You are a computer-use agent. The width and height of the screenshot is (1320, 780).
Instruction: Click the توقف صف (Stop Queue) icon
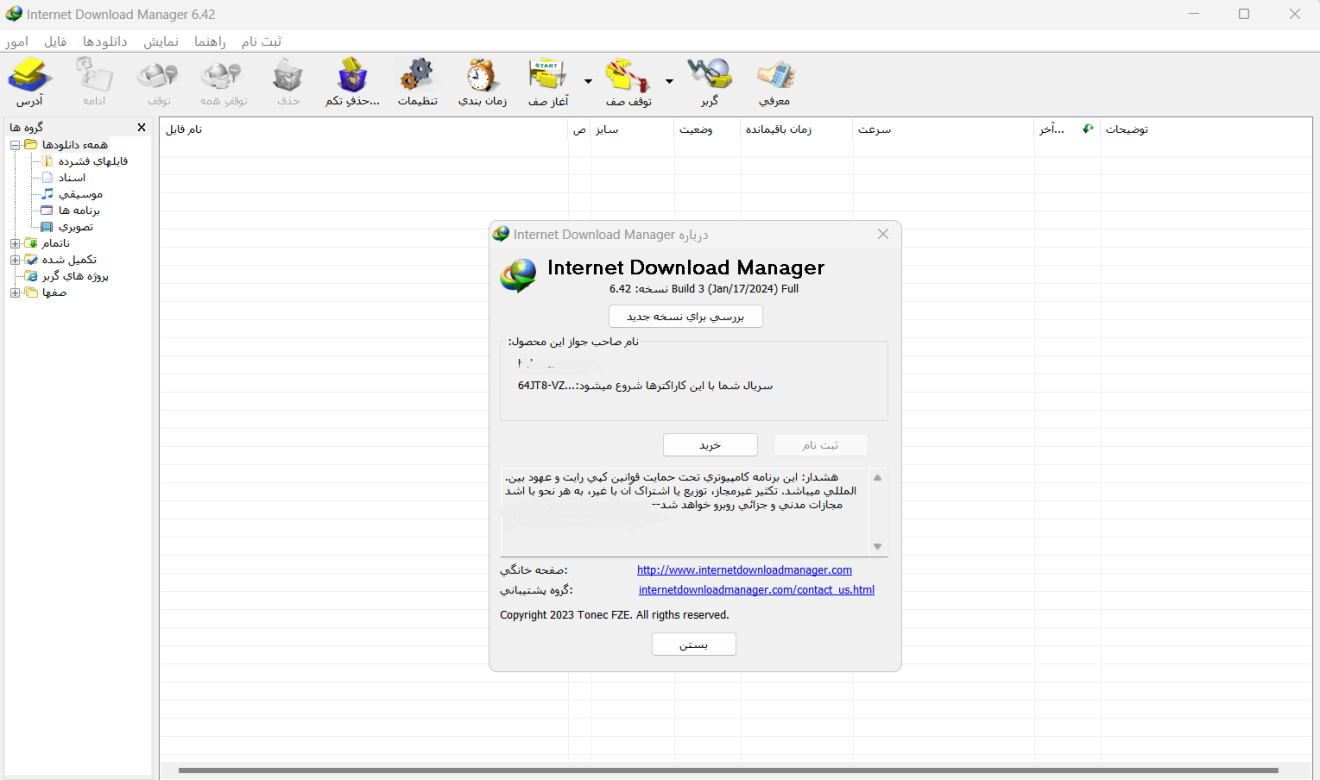pyautogui.click(x=629, y=81)
